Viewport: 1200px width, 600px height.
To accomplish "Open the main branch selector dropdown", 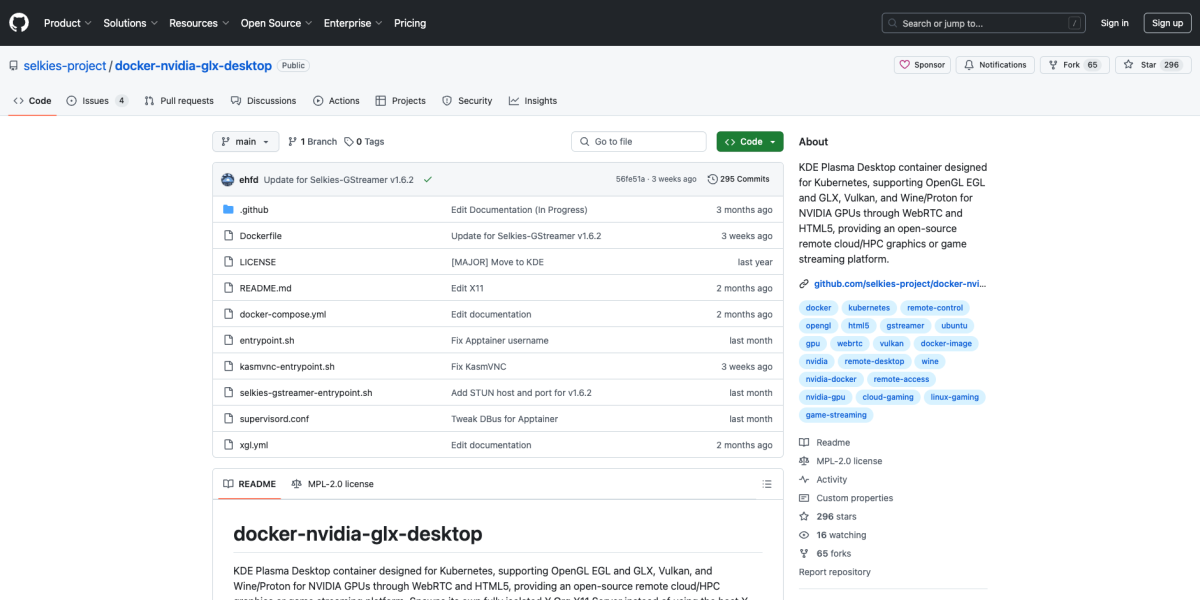I will pyautogui.click(x=245, y=141).
